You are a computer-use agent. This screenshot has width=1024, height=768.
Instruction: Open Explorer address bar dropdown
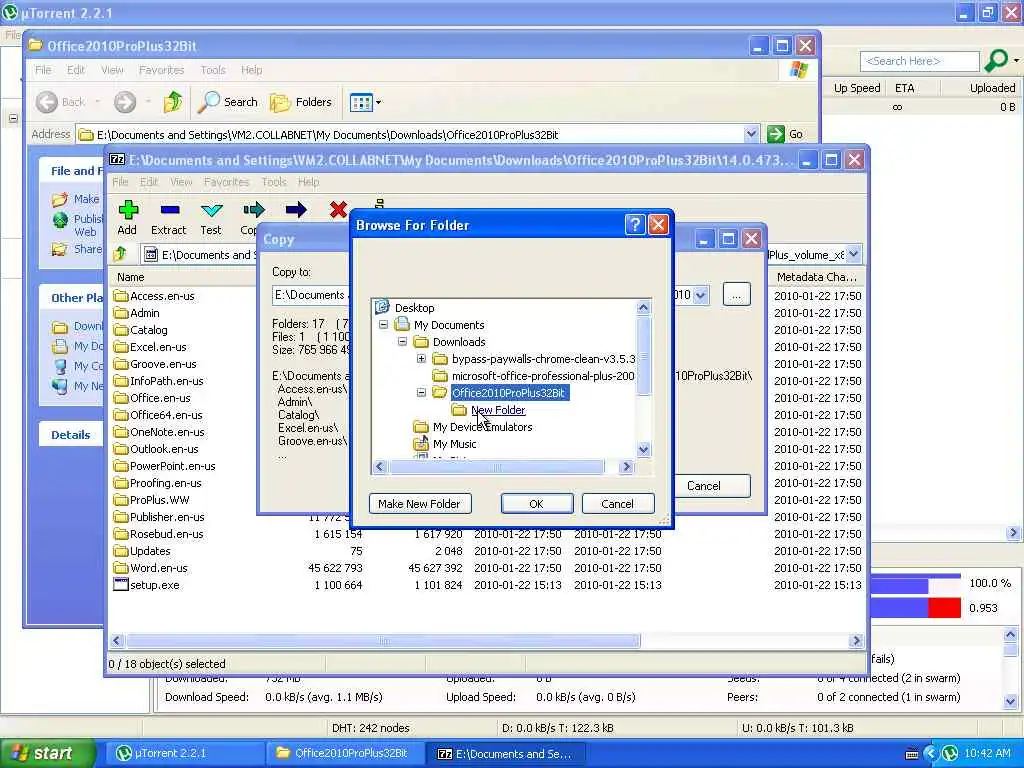pos(752,134)
